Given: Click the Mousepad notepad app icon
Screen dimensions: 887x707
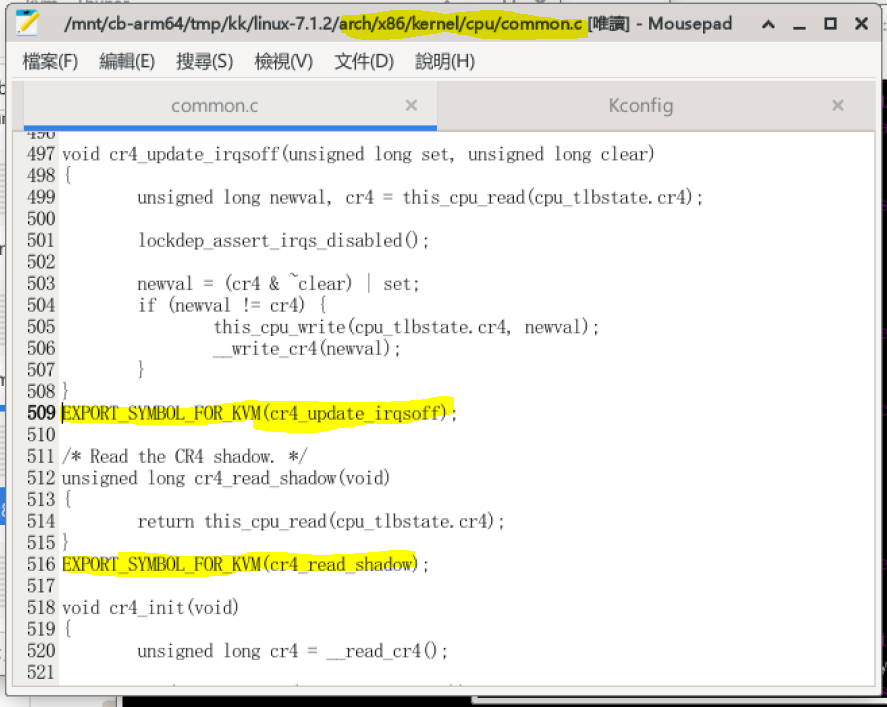Looking at the screenshot, I should pyautogui.click(x=27, y=23).
